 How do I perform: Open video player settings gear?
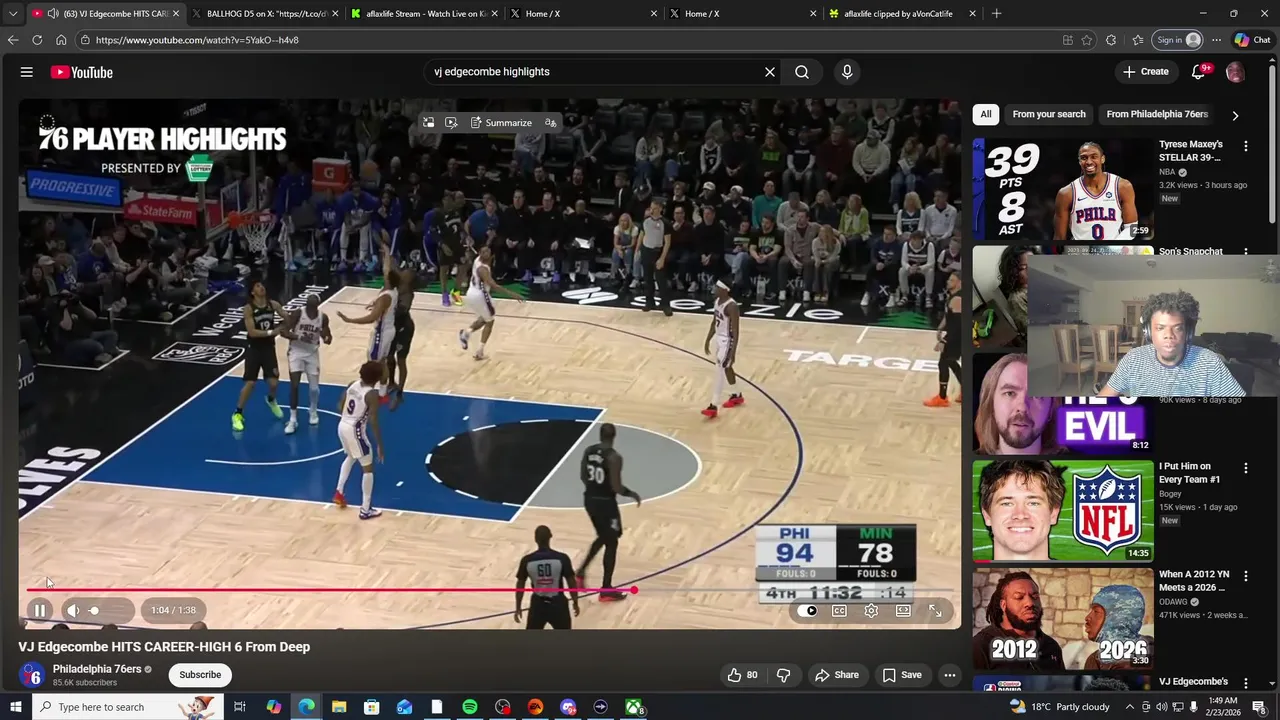click(871, 611)
